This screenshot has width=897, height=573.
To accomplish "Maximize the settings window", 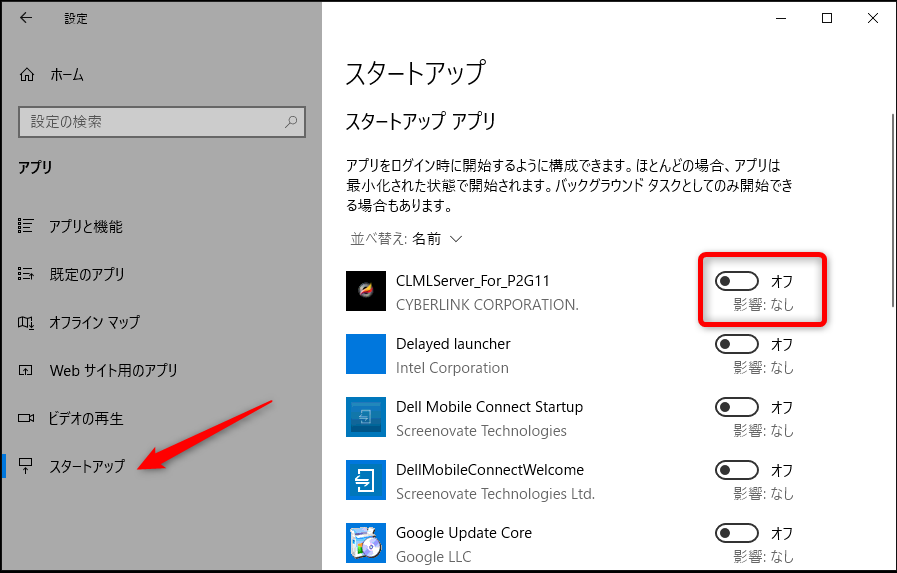I will (827, 18).
